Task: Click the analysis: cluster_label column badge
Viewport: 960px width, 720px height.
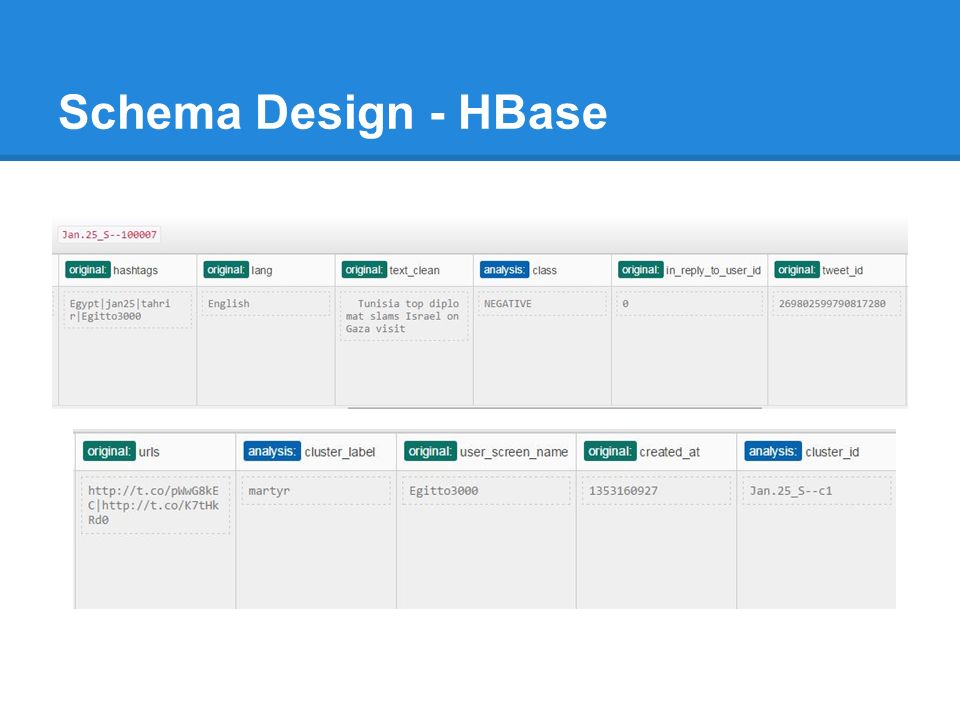Action: coord(272,452)
